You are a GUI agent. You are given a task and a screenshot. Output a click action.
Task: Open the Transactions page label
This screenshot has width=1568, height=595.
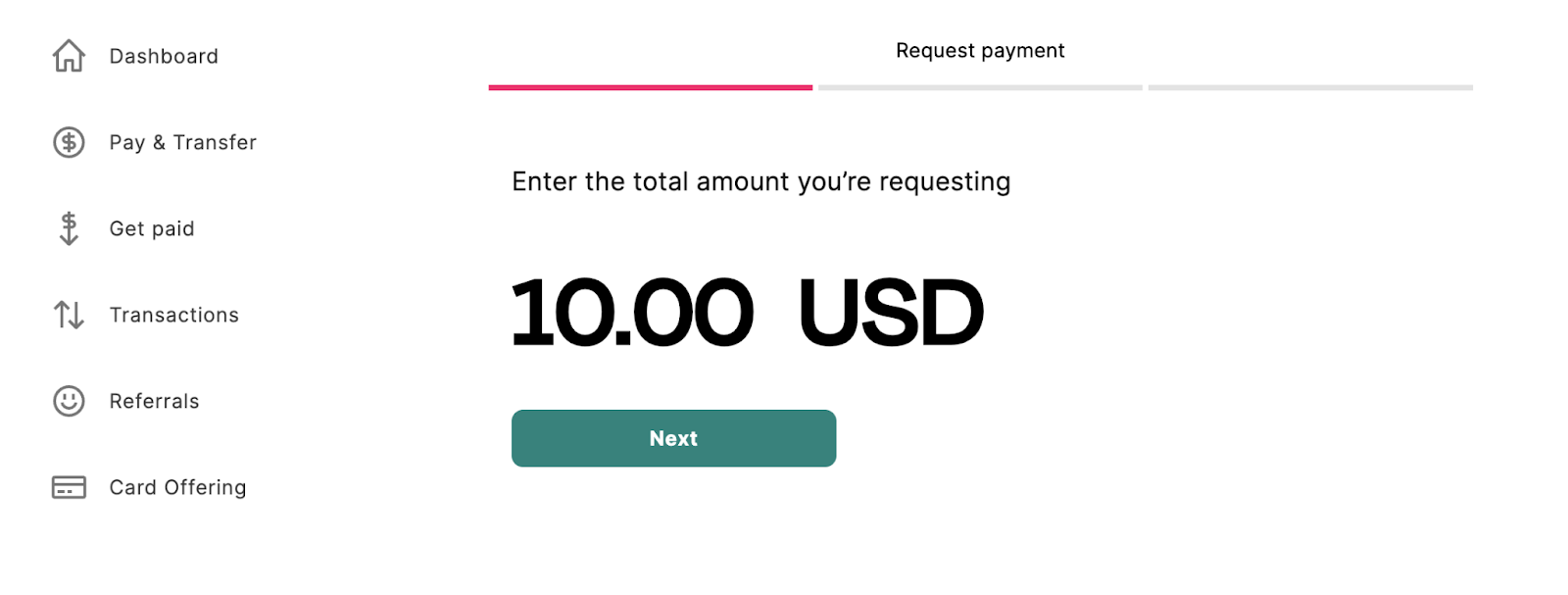[174, 315]
